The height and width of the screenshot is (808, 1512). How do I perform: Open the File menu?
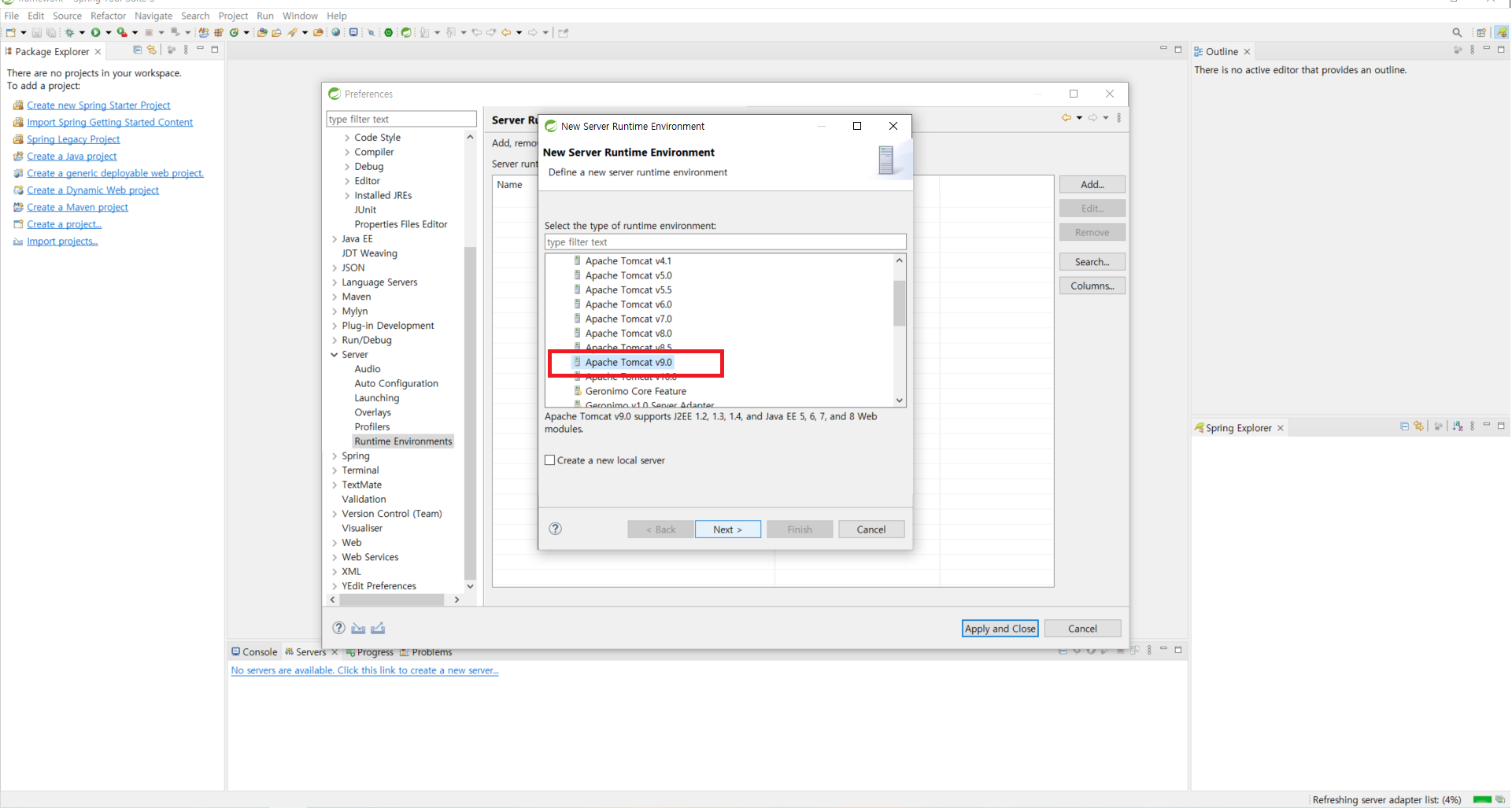tap(12, 16)
